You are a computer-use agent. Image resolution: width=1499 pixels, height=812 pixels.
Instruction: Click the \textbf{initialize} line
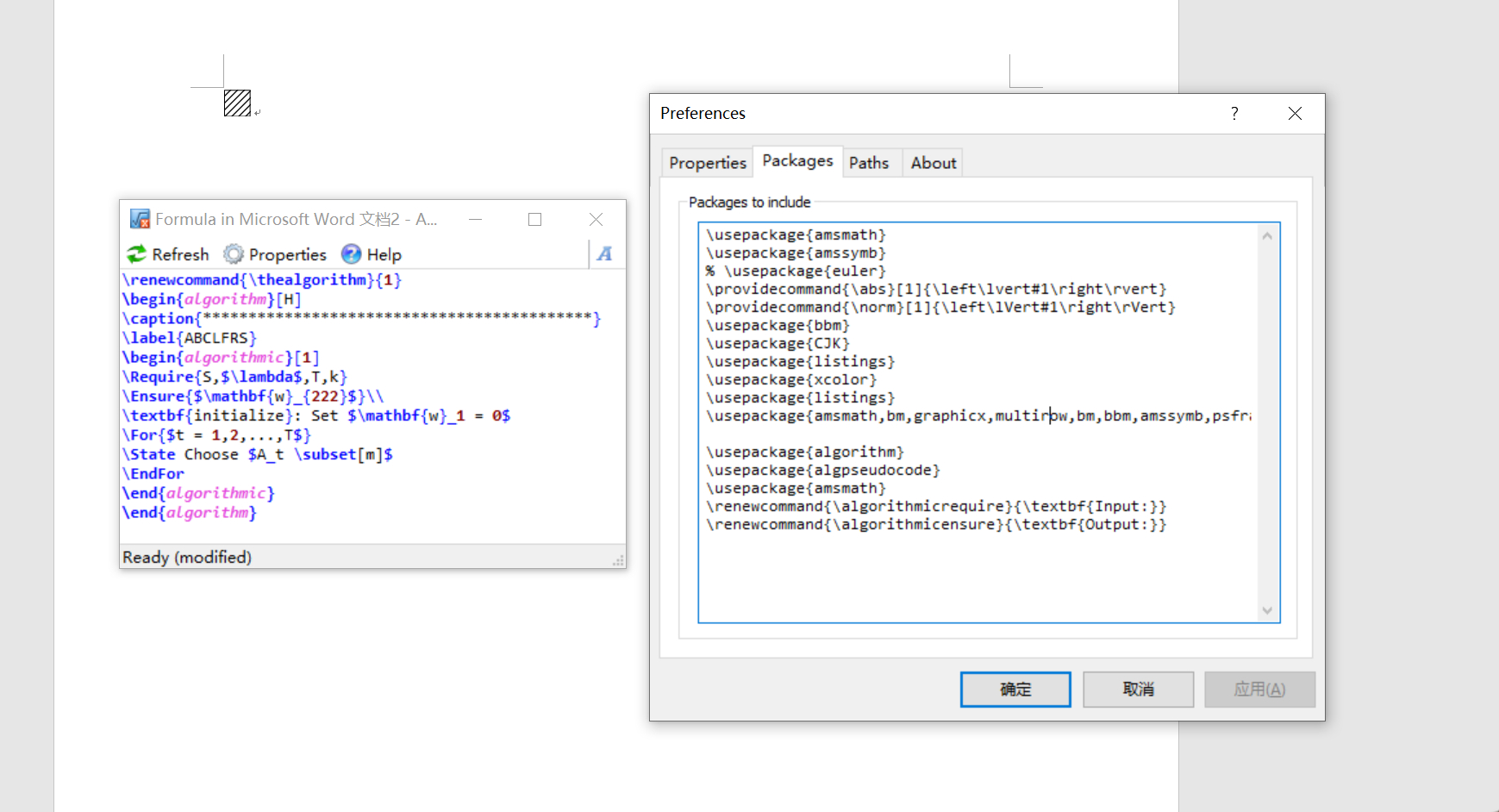(316, 415)
